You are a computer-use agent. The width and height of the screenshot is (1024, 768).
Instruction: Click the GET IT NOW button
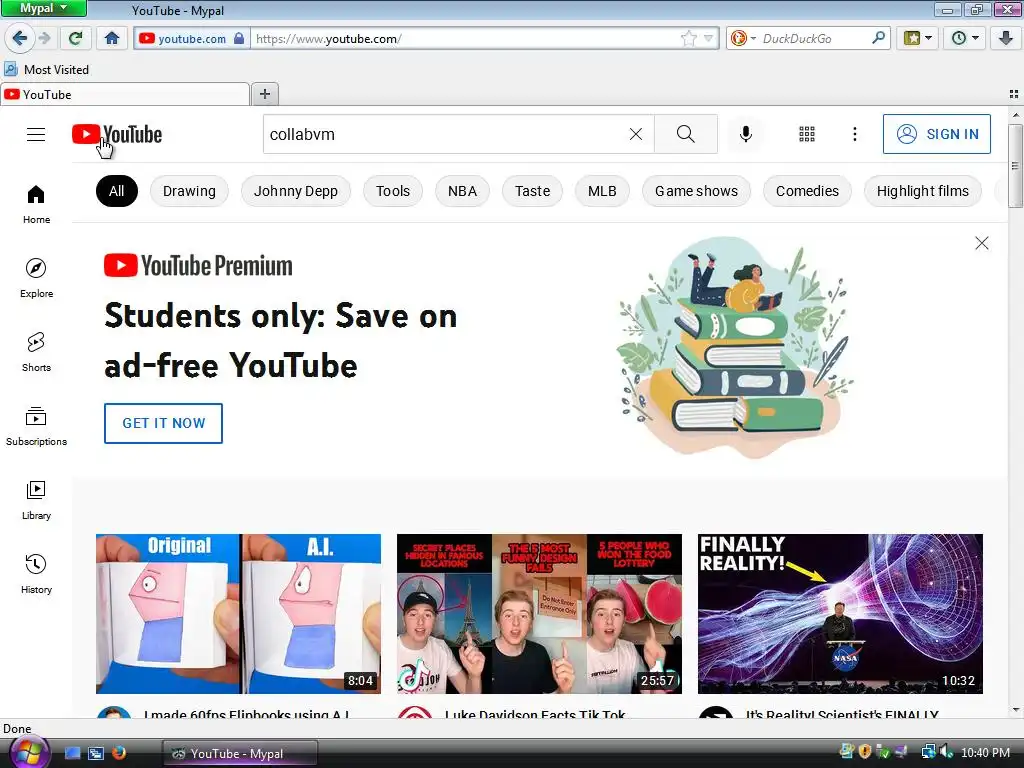click(163, 423)
